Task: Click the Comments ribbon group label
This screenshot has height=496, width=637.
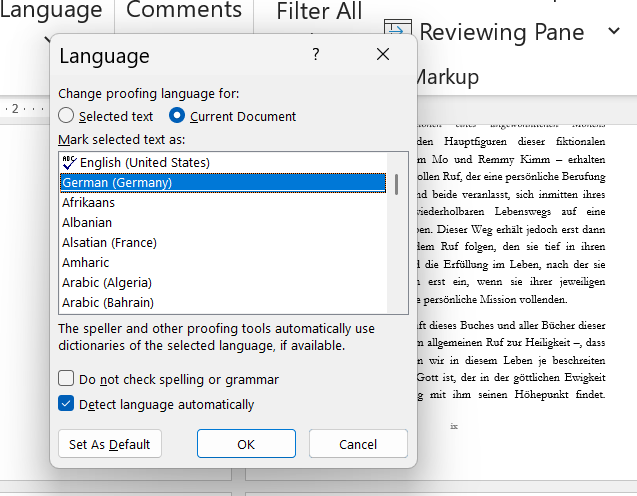Action: [x=184, y=10]
